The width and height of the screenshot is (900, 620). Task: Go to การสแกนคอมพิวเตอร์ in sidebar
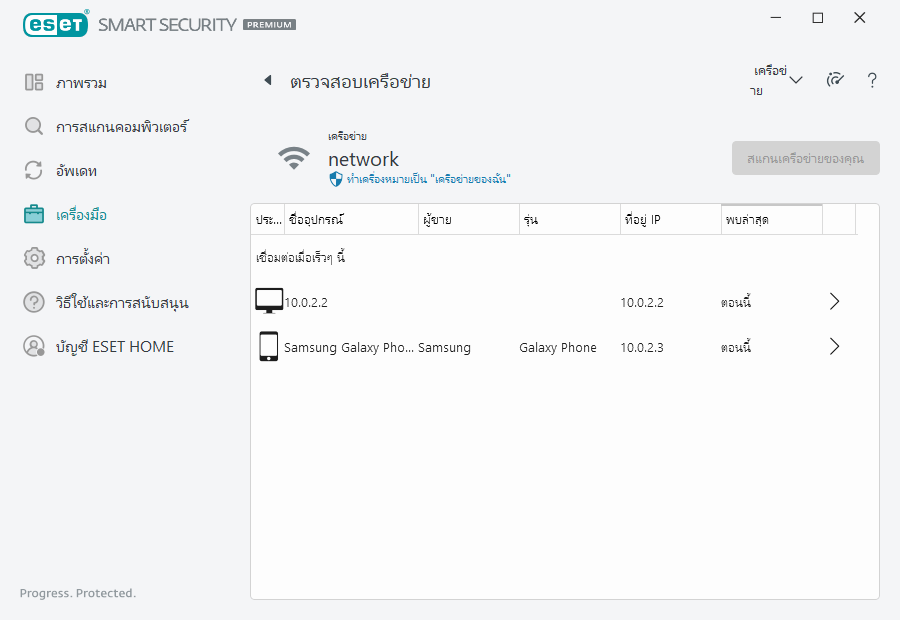point(121,127)
